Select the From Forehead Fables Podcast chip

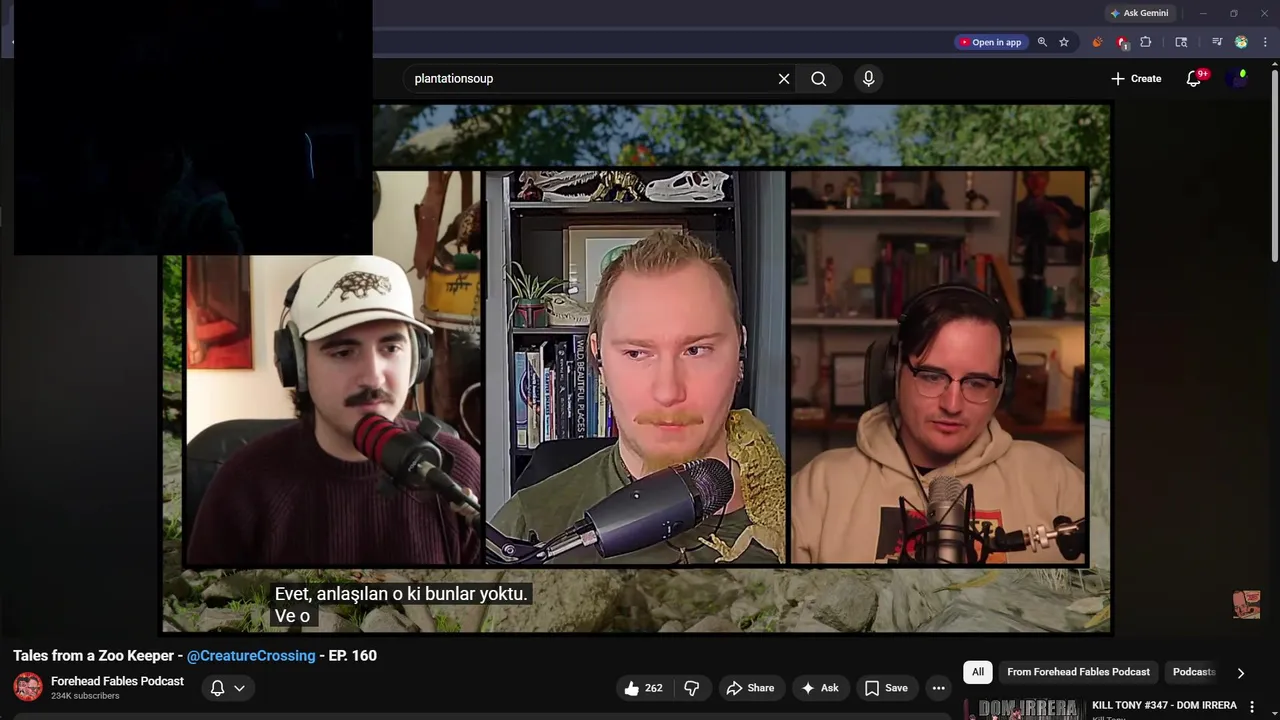tap(1078, 672)
